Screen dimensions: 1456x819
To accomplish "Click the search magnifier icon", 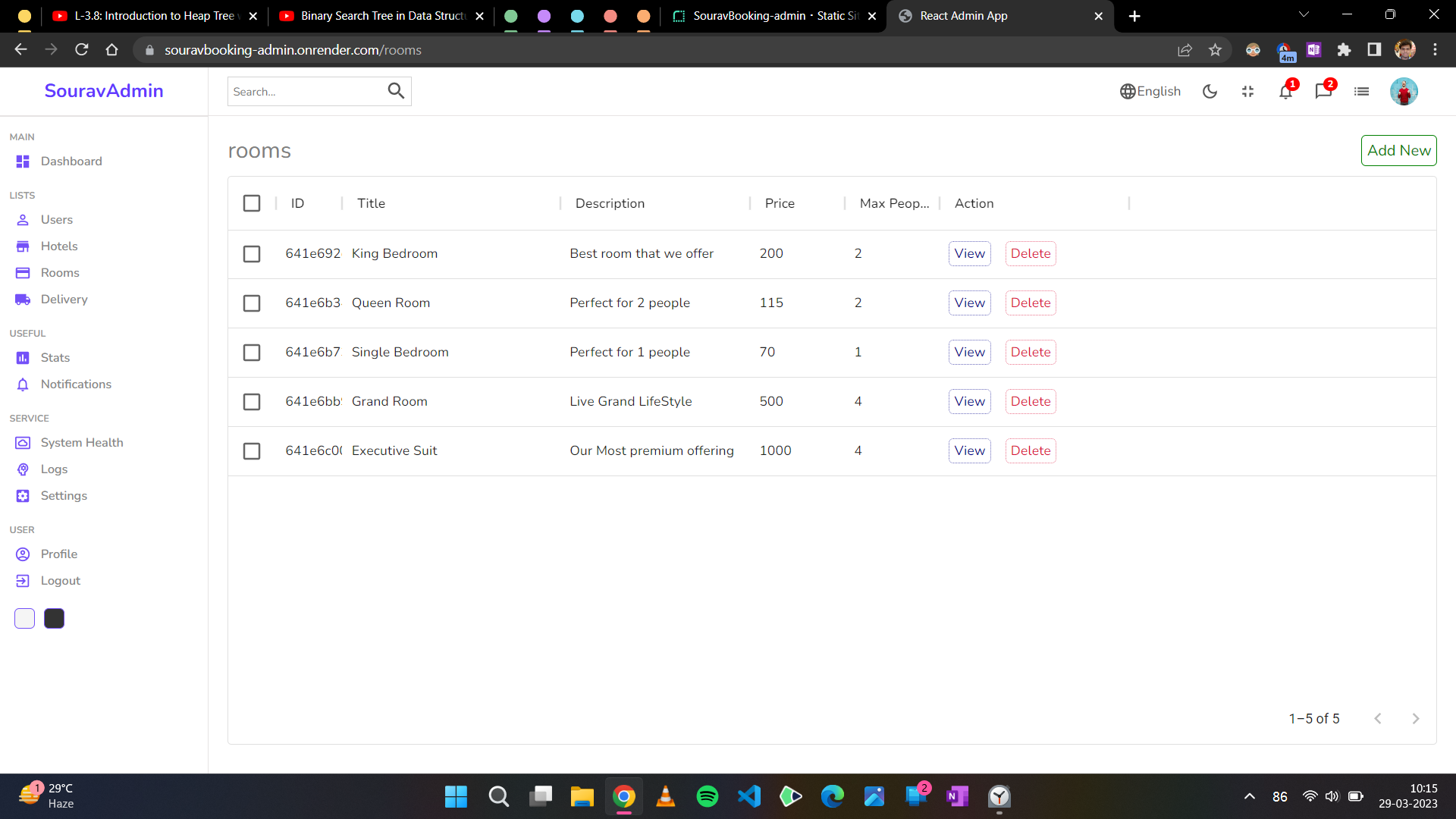I will coord(396,91).
